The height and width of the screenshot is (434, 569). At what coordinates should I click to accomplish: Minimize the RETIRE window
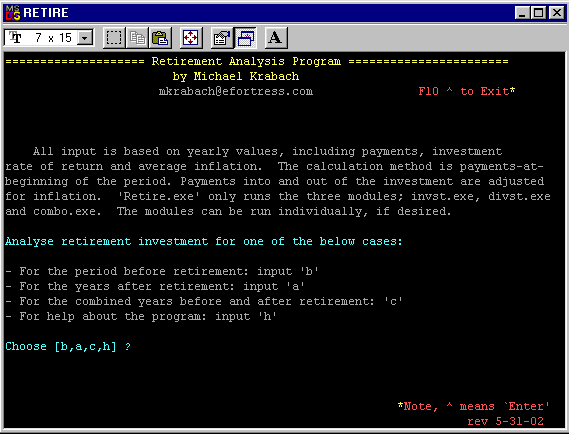pos(523,13)
